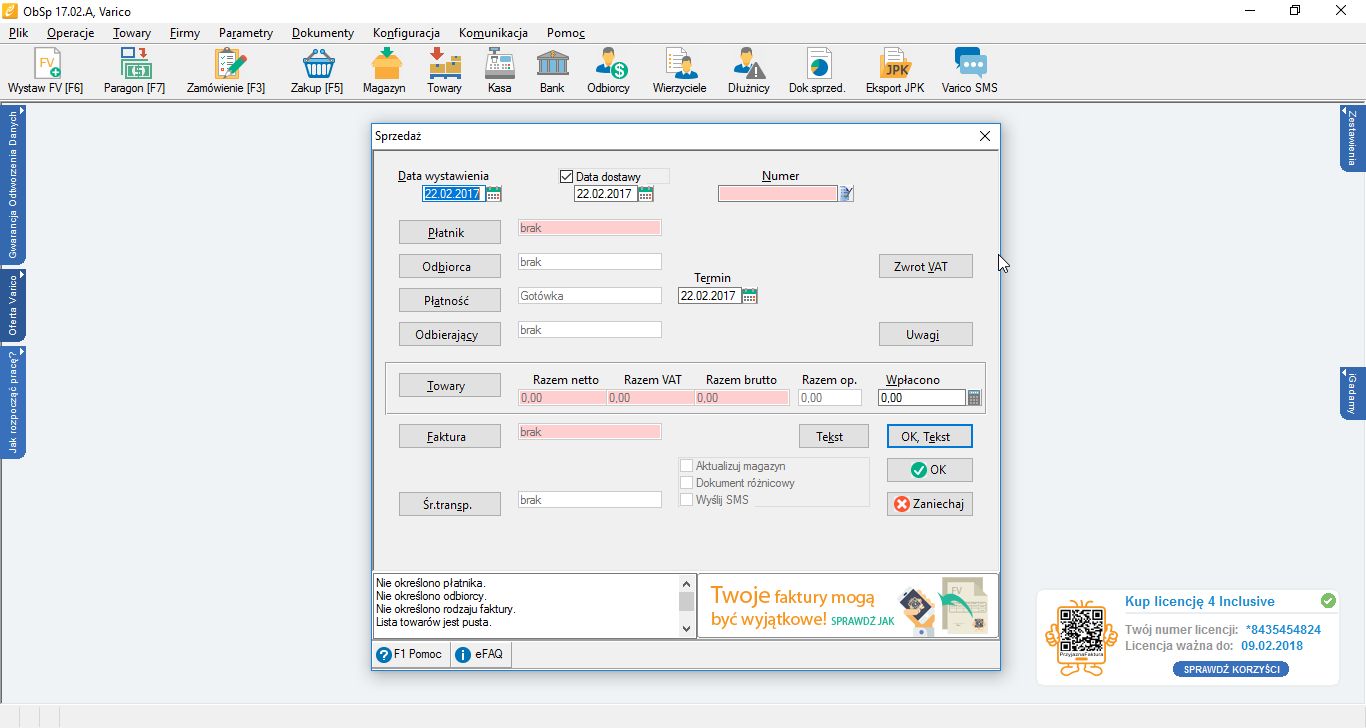
Task: Toggle the Aktualizuj magazyn checkbox
Action: point(686,466)
